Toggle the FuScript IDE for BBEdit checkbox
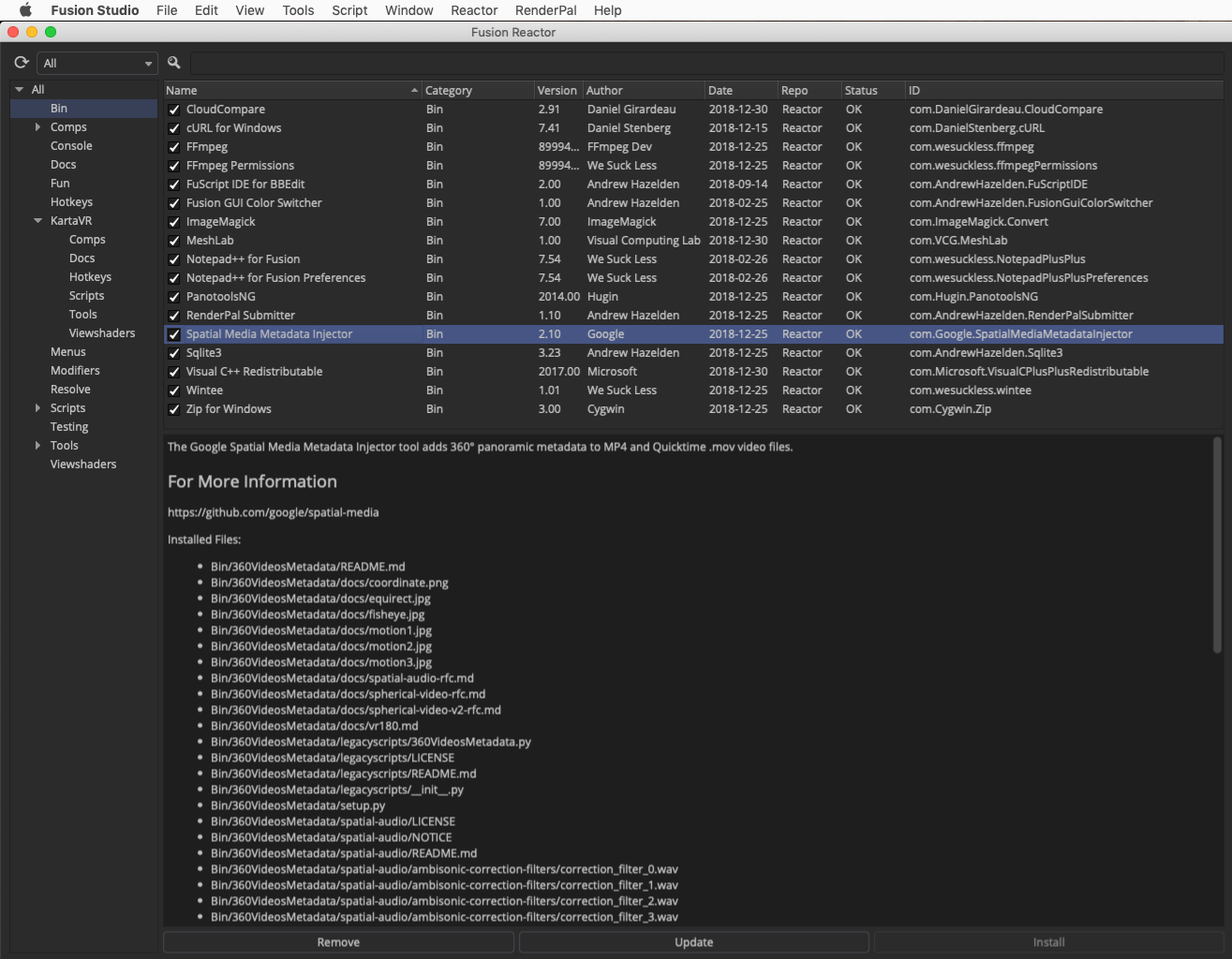Screen dimensions: 1232x959 pyautogui.click(x=173, y=184)
